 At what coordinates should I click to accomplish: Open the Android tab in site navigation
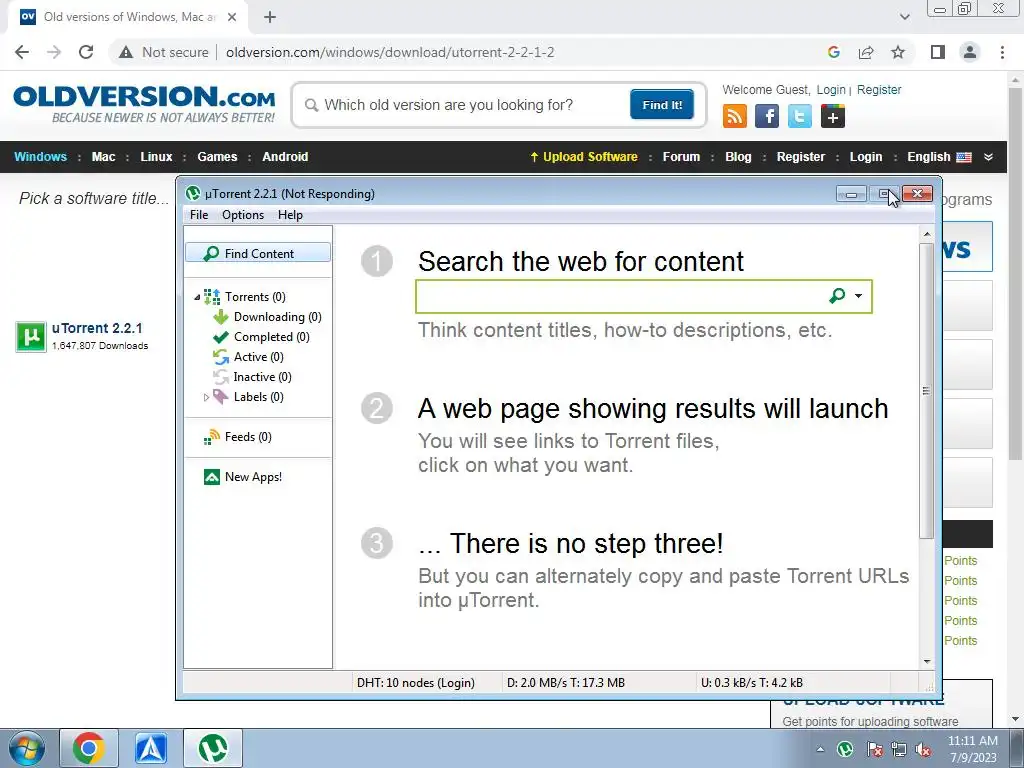pyautogui.click(x=285, y=157)
